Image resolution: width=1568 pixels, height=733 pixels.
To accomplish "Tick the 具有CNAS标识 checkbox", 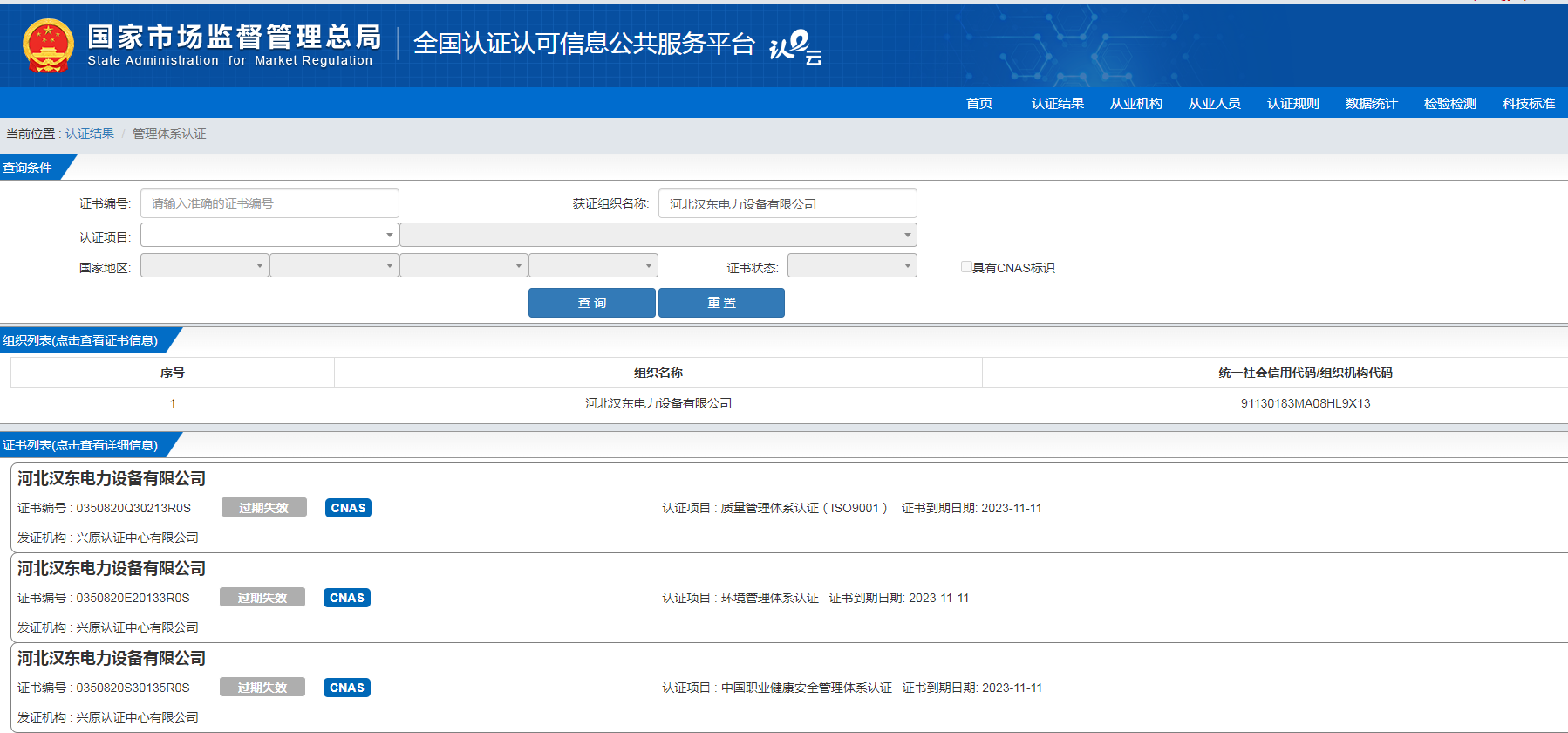I will (966, 267).
